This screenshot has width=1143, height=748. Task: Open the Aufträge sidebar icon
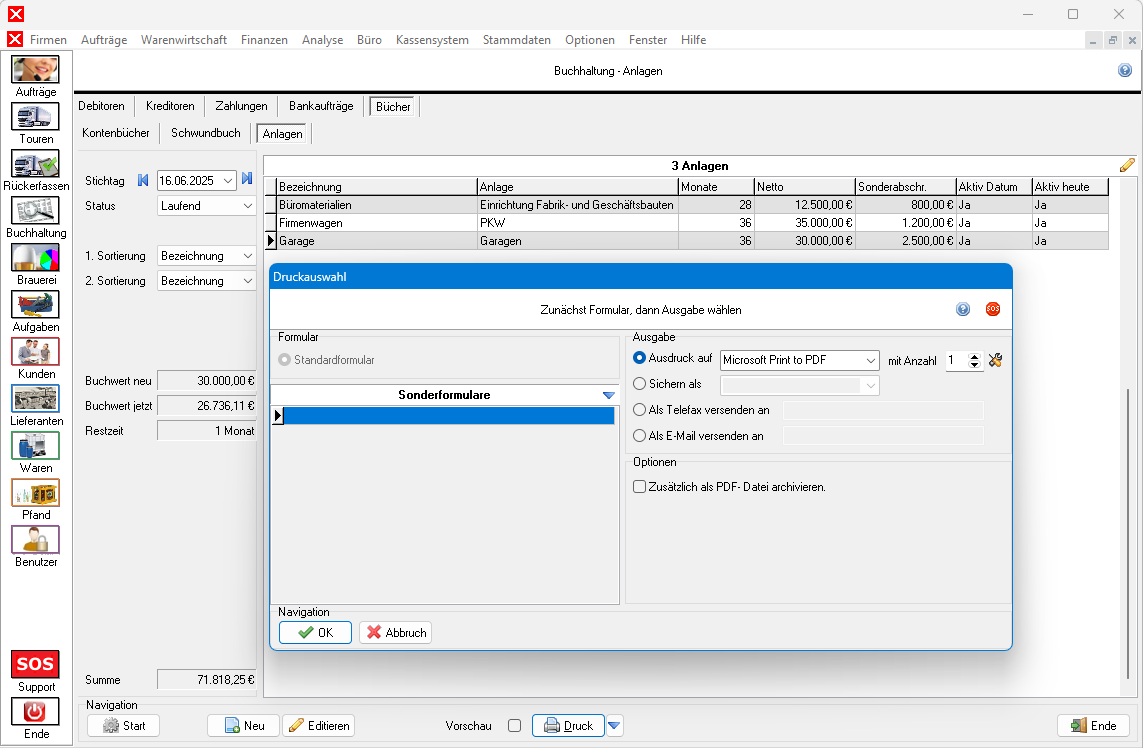pyautogui.click(x=35, y=70)
